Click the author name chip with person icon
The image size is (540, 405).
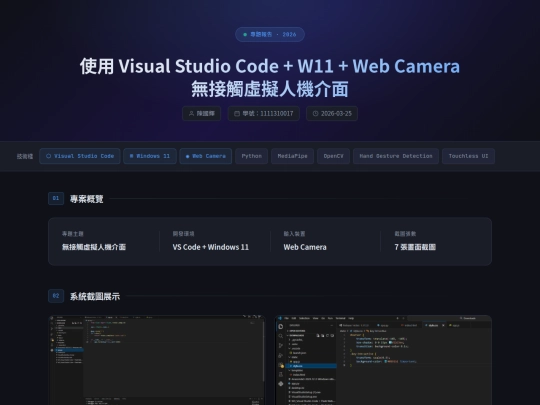[201, 114]
